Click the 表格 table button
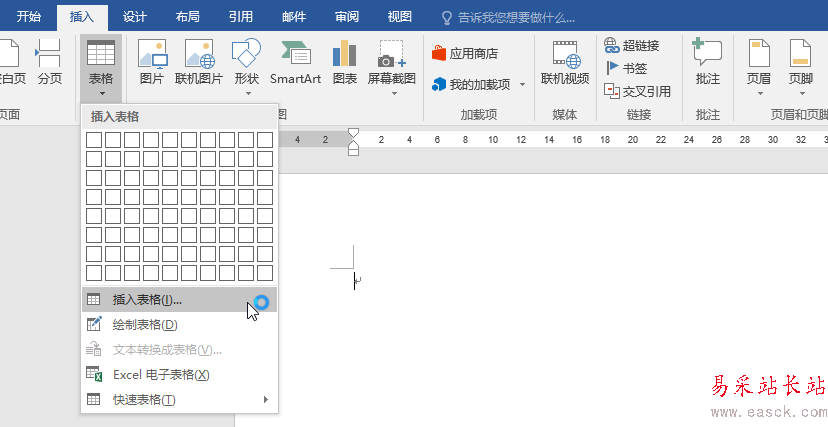Screen dimensions: 828x427 (x=101, y=68)
